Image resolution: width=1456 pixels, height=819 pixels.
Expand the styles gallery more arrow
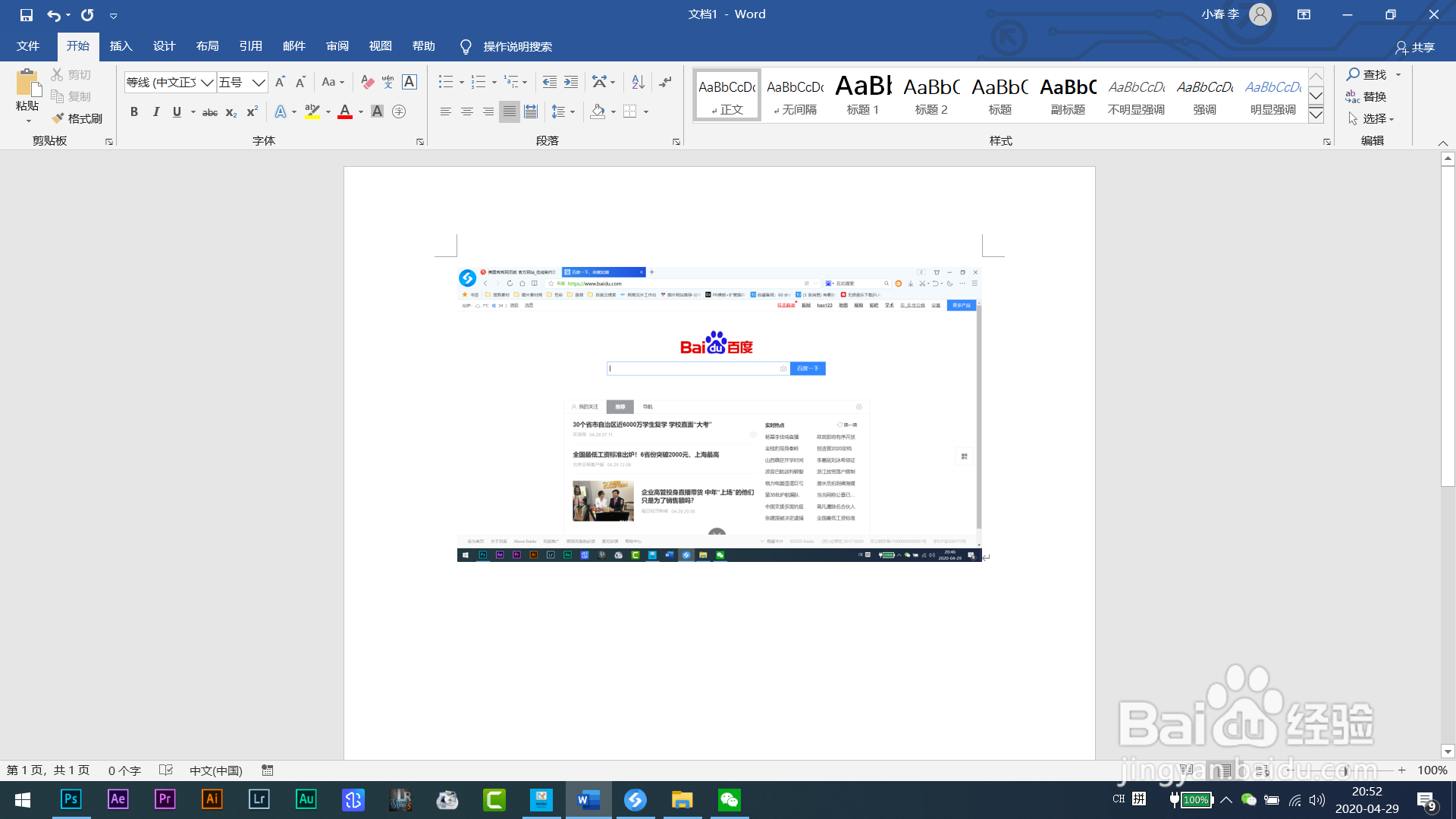point(1316,115)
